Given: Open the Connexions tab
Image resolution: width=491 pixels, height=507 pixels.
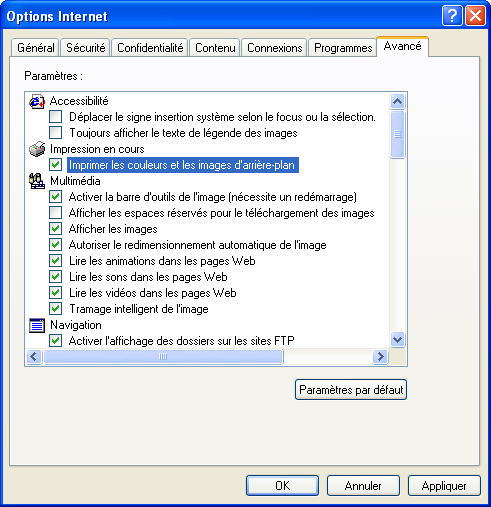Looking at the screenshot, I should click(x=274, y=48).
